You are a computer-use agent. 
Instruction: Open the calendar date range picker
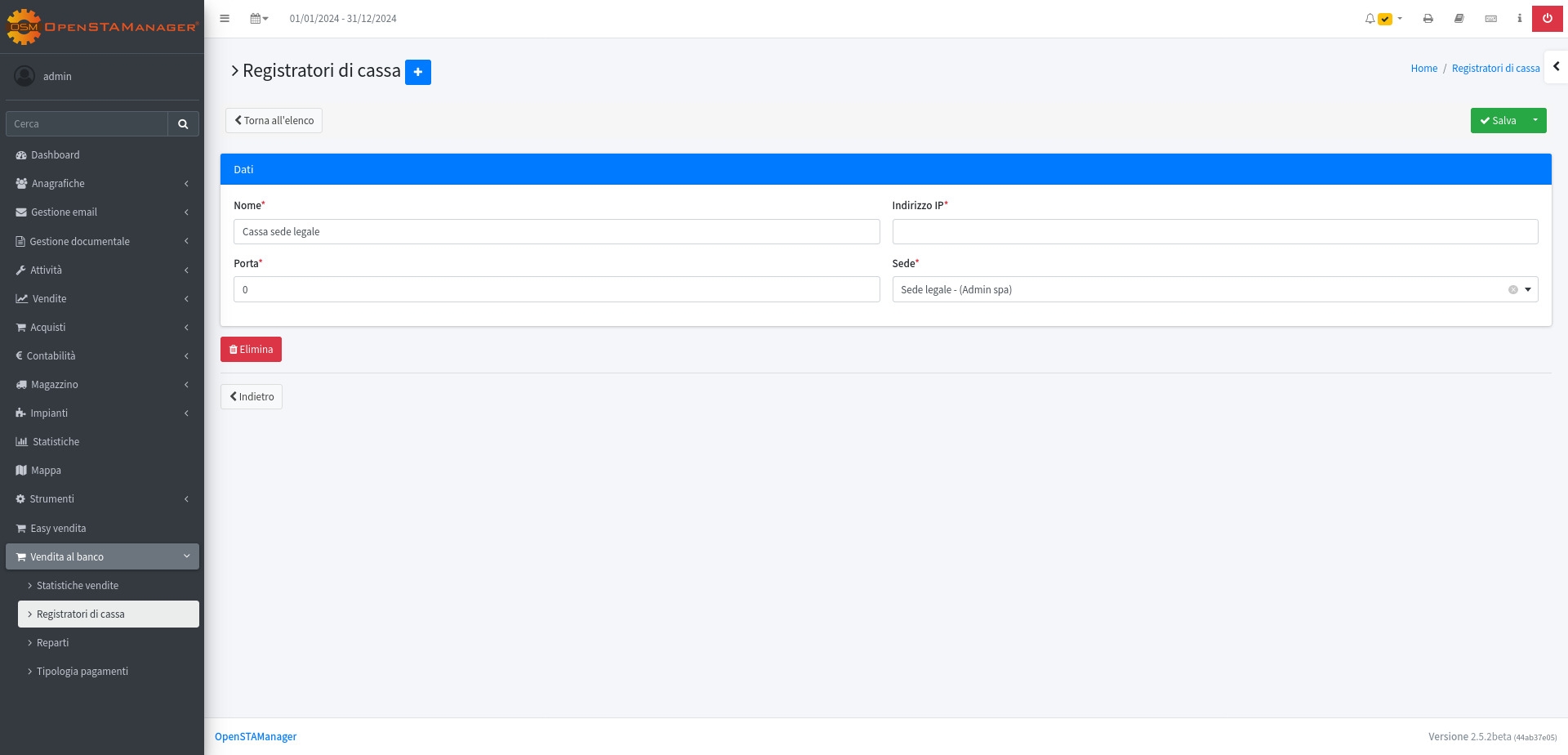[259, 19]
